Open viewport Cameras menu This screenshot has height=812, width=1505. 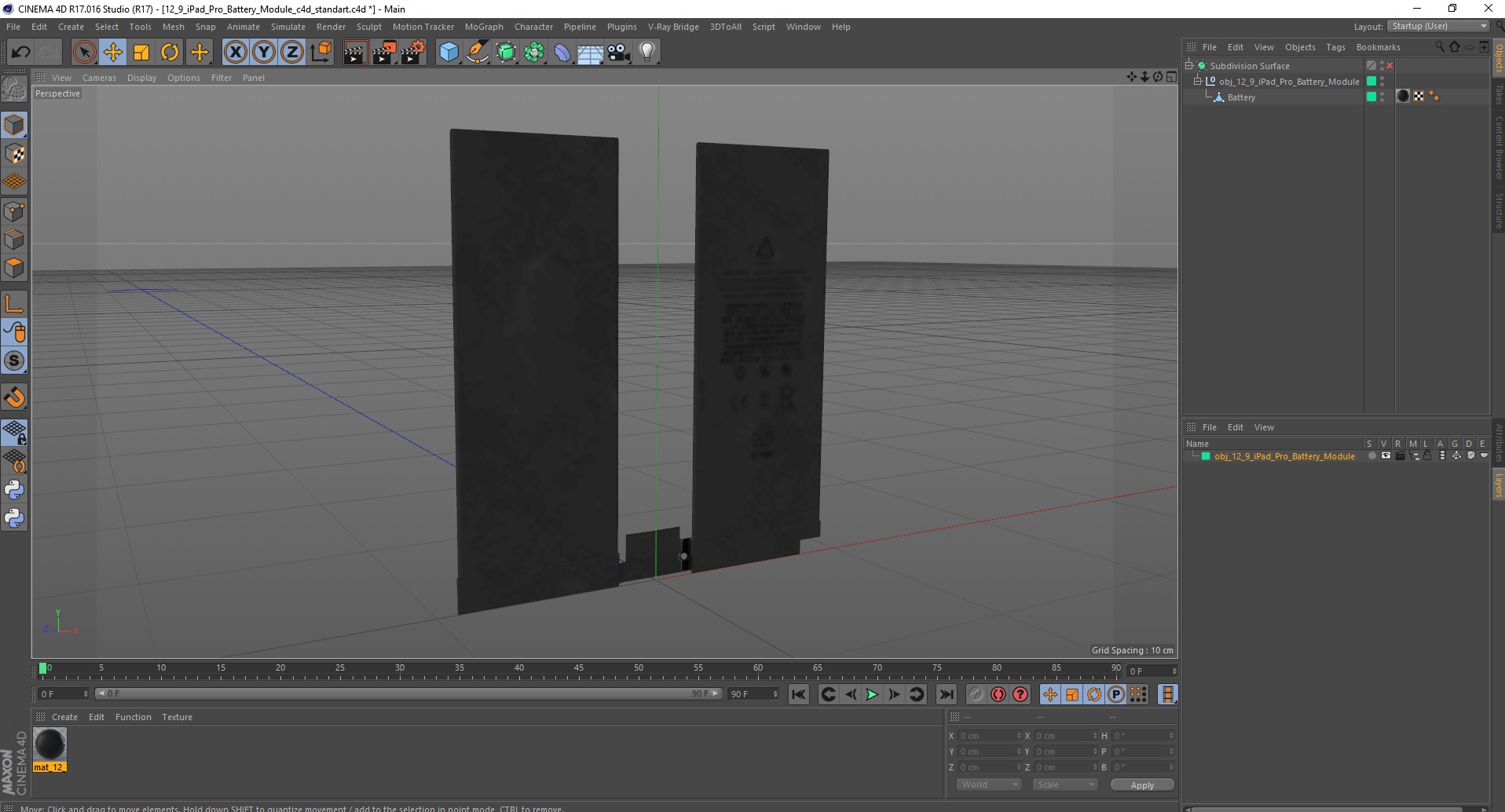(99, 78)
